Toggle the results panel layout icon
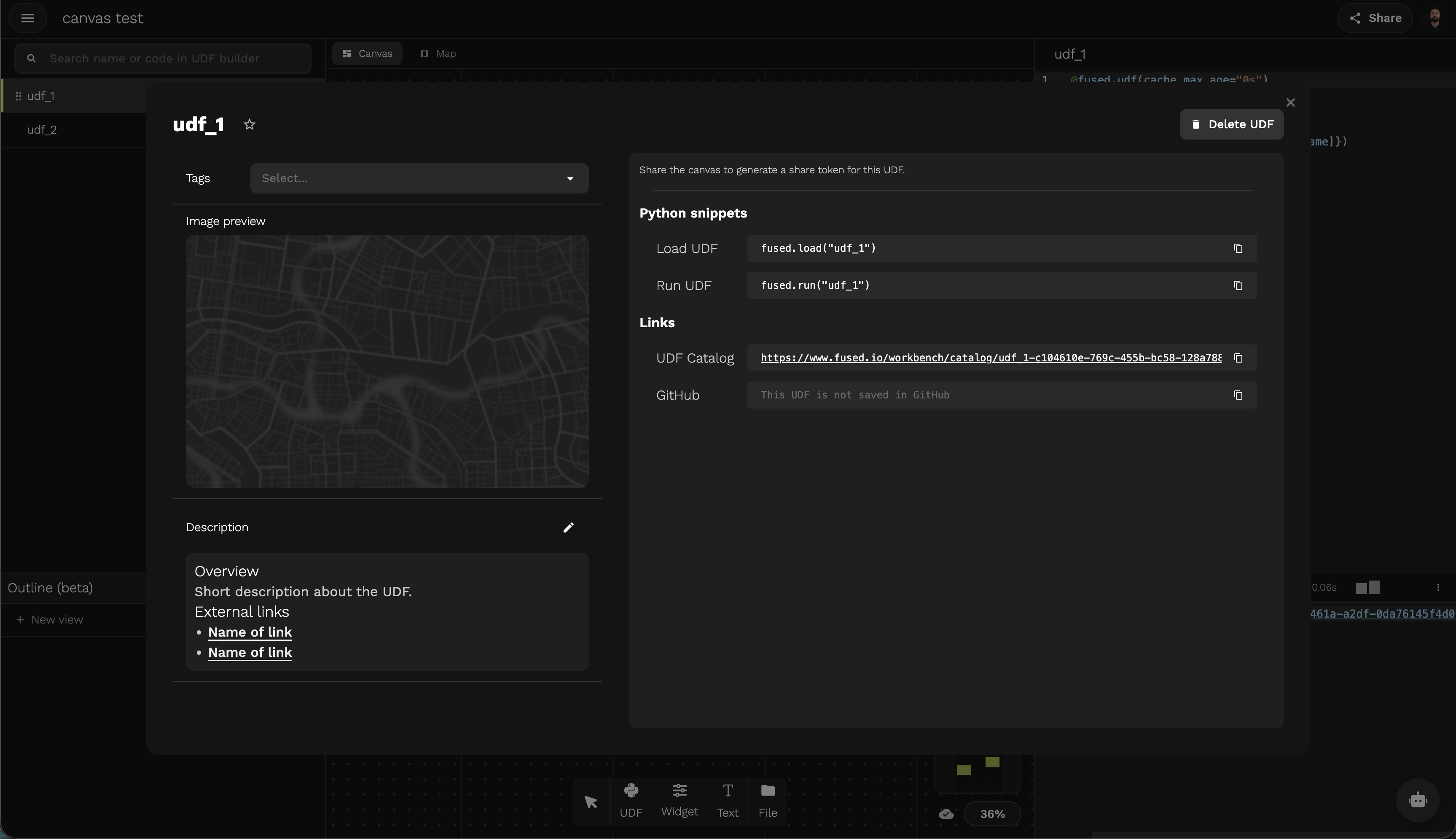This screenshot has height=839, width=1456. pos(1367,588)
